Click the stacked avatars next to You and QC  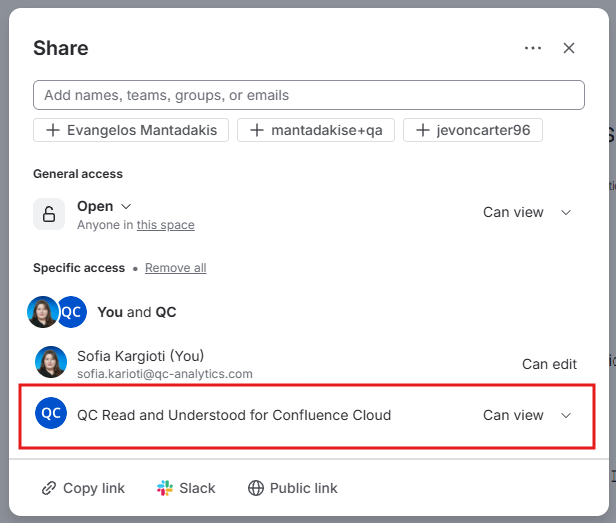pos(57,312)
